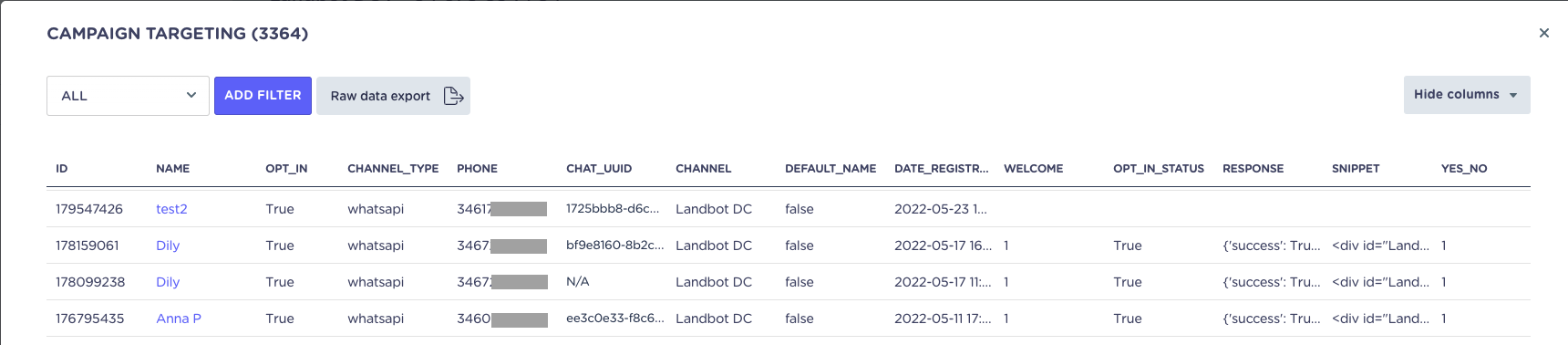Image resolution: width=1568 pixels, height=345 pixels.
Task: Click the ADD FILTER button
Action: (263, 96)
